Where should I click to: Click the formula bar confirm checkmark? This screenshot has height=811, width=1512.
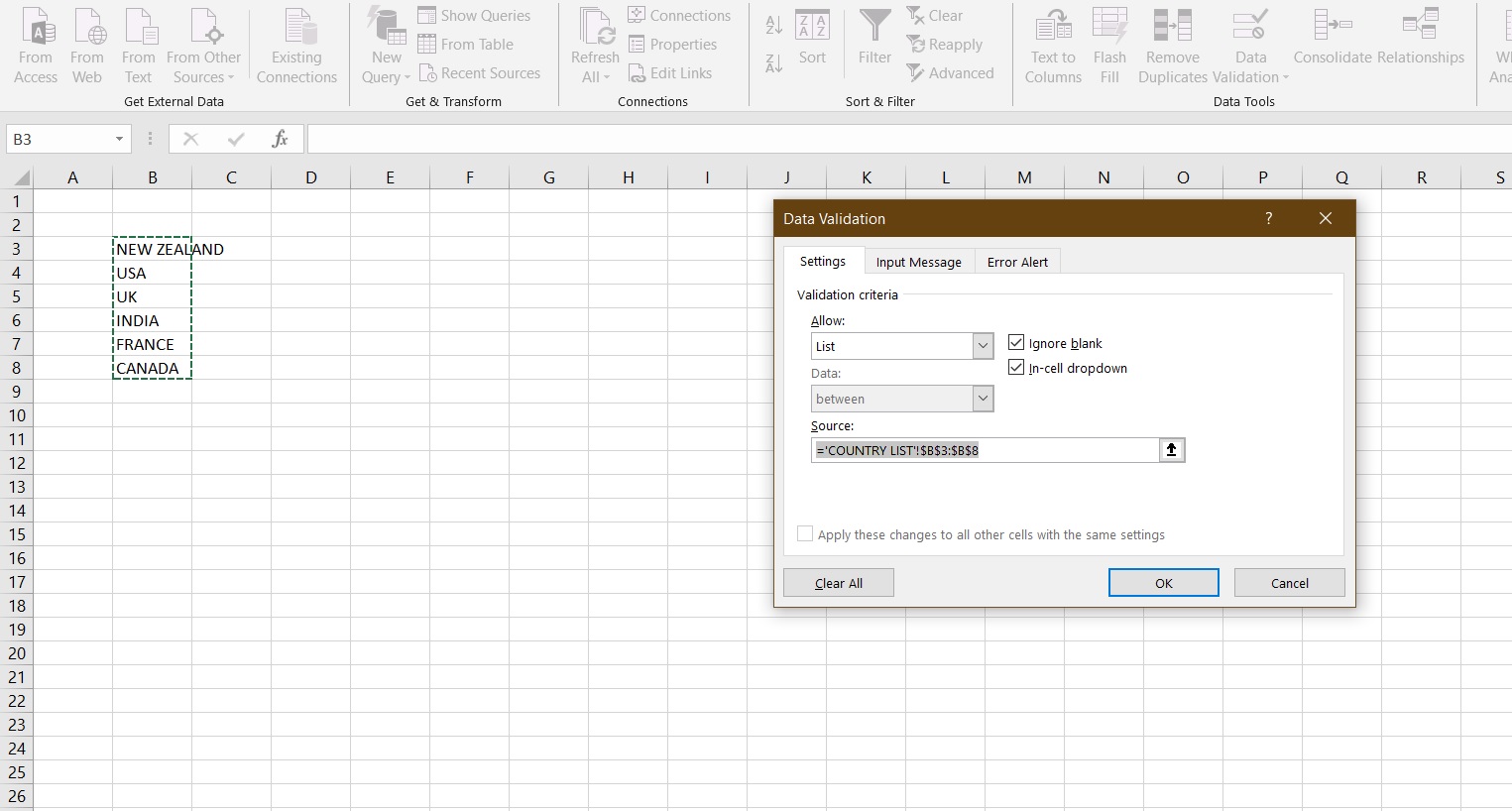(236, 139)
